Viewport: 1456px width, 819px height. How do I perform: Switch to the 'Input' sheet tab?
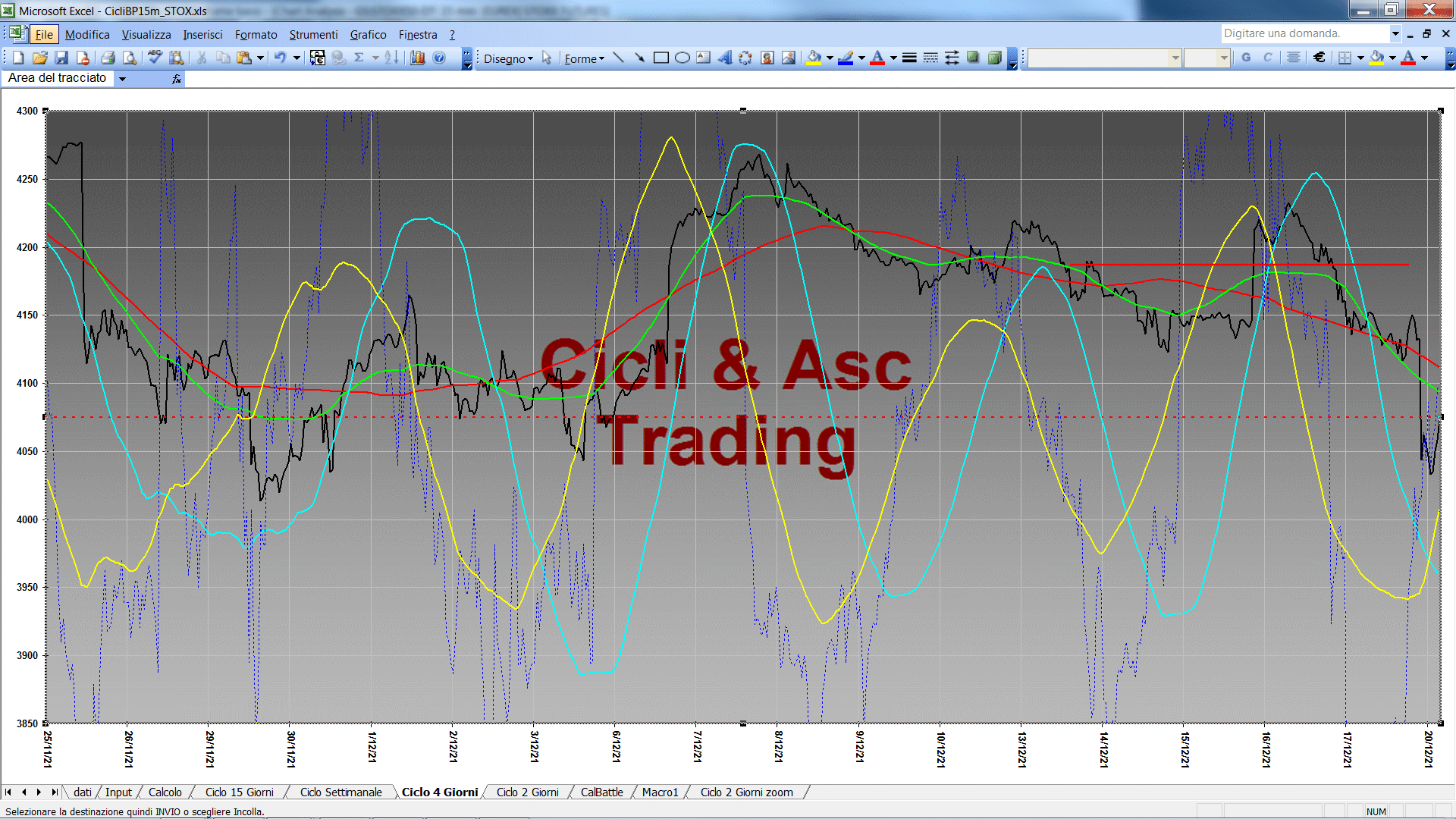tap(118, 792)
